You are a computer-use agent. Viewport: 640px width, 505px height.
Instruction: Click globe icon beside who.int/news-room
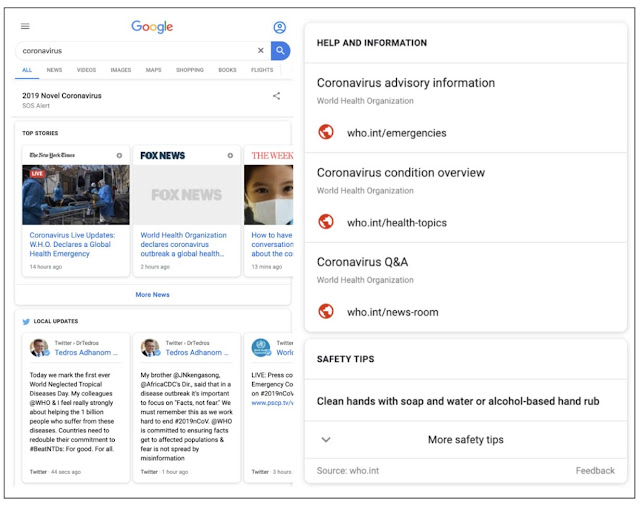326,311
